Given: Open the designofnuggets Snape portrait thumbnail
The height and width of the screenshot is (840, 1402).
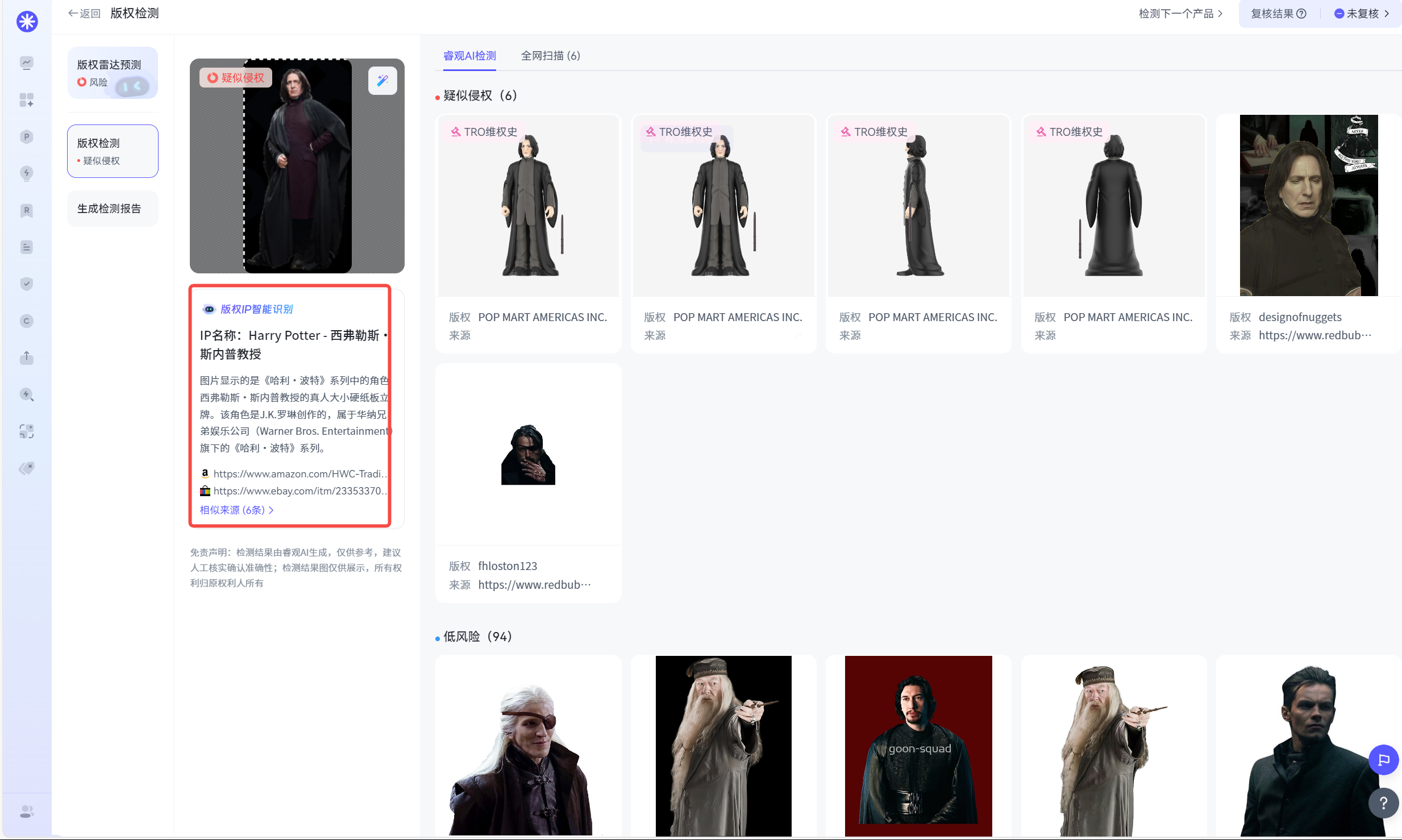Looking at the screenshot, I should coord(1308,206).
